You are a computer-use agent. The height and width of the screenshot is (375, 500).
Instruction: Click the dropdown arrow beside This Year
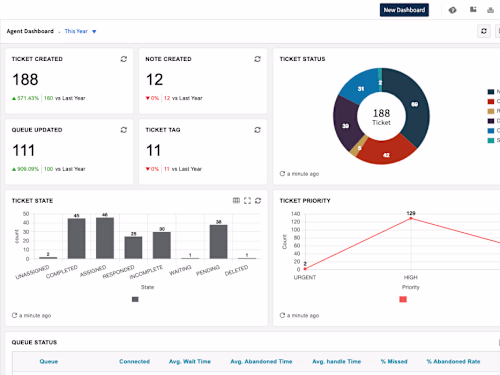94,31
